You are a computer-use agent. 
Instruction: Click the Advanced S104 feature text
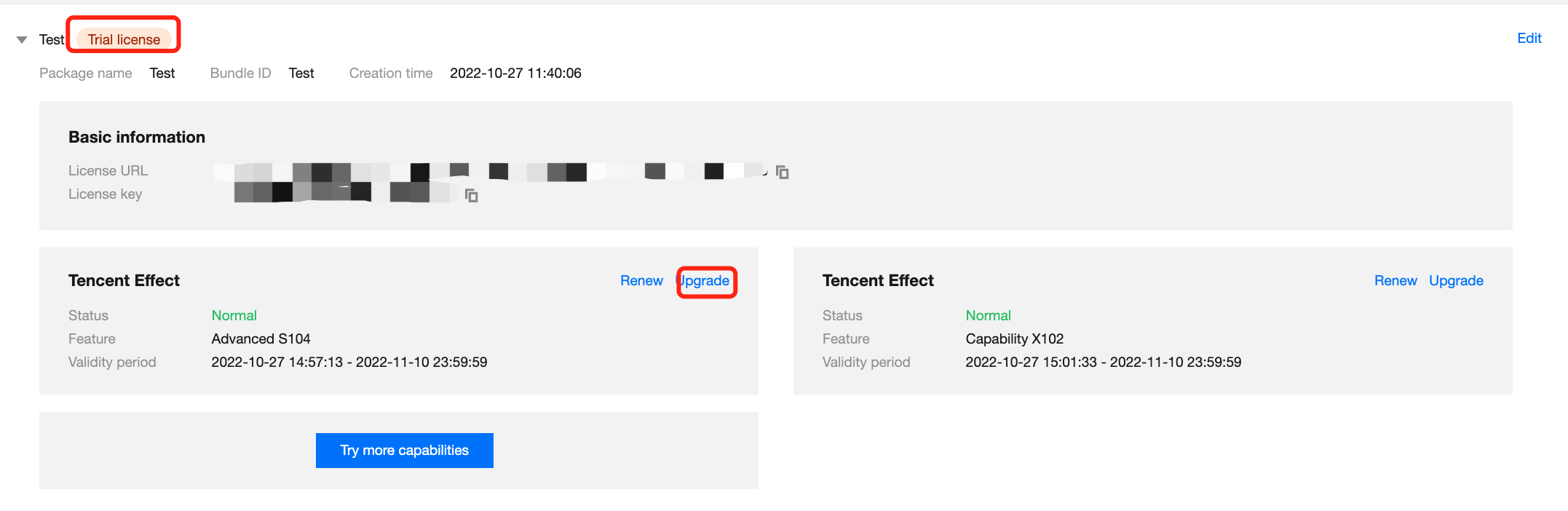[x=261, y=339]
